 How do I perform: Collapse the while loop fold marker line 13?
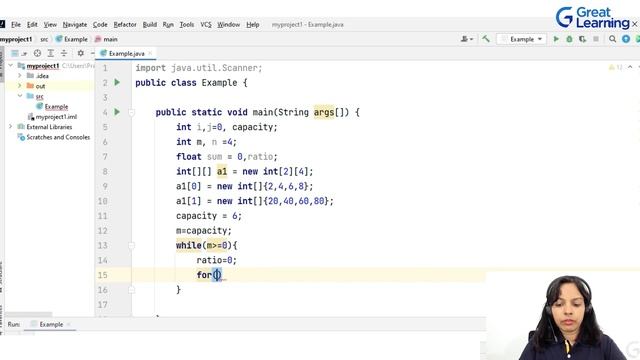click(131, 245)
